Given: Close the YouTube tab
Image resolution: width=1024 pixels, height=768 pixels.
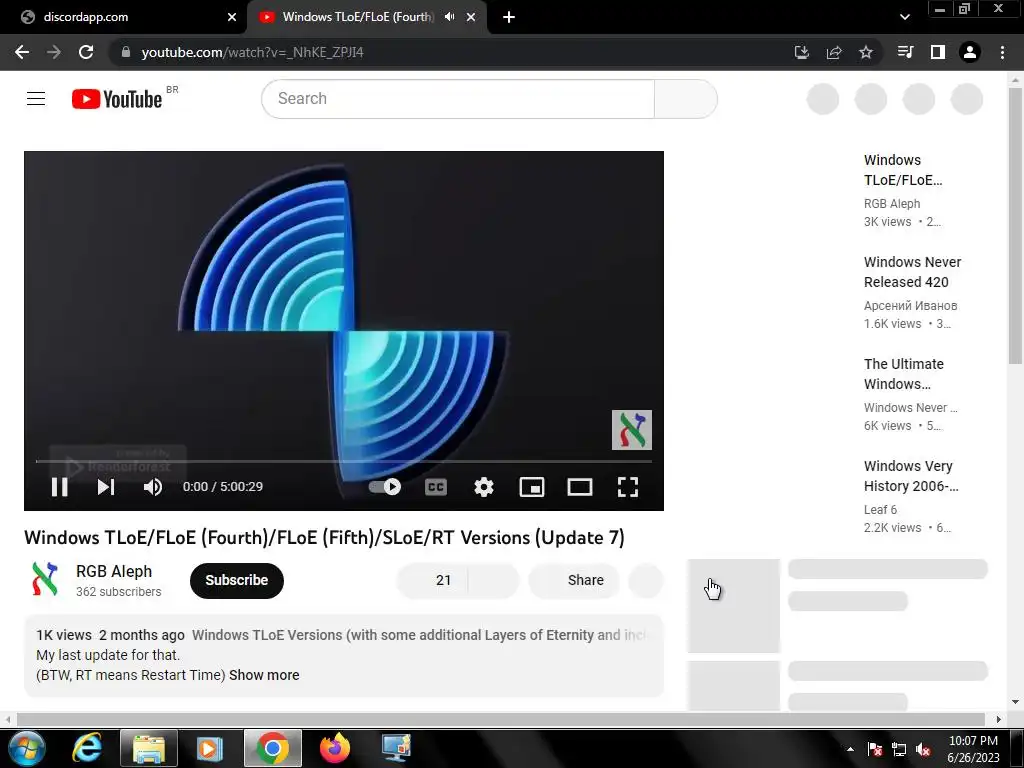Looking at the screenshot, I should 471,17.
